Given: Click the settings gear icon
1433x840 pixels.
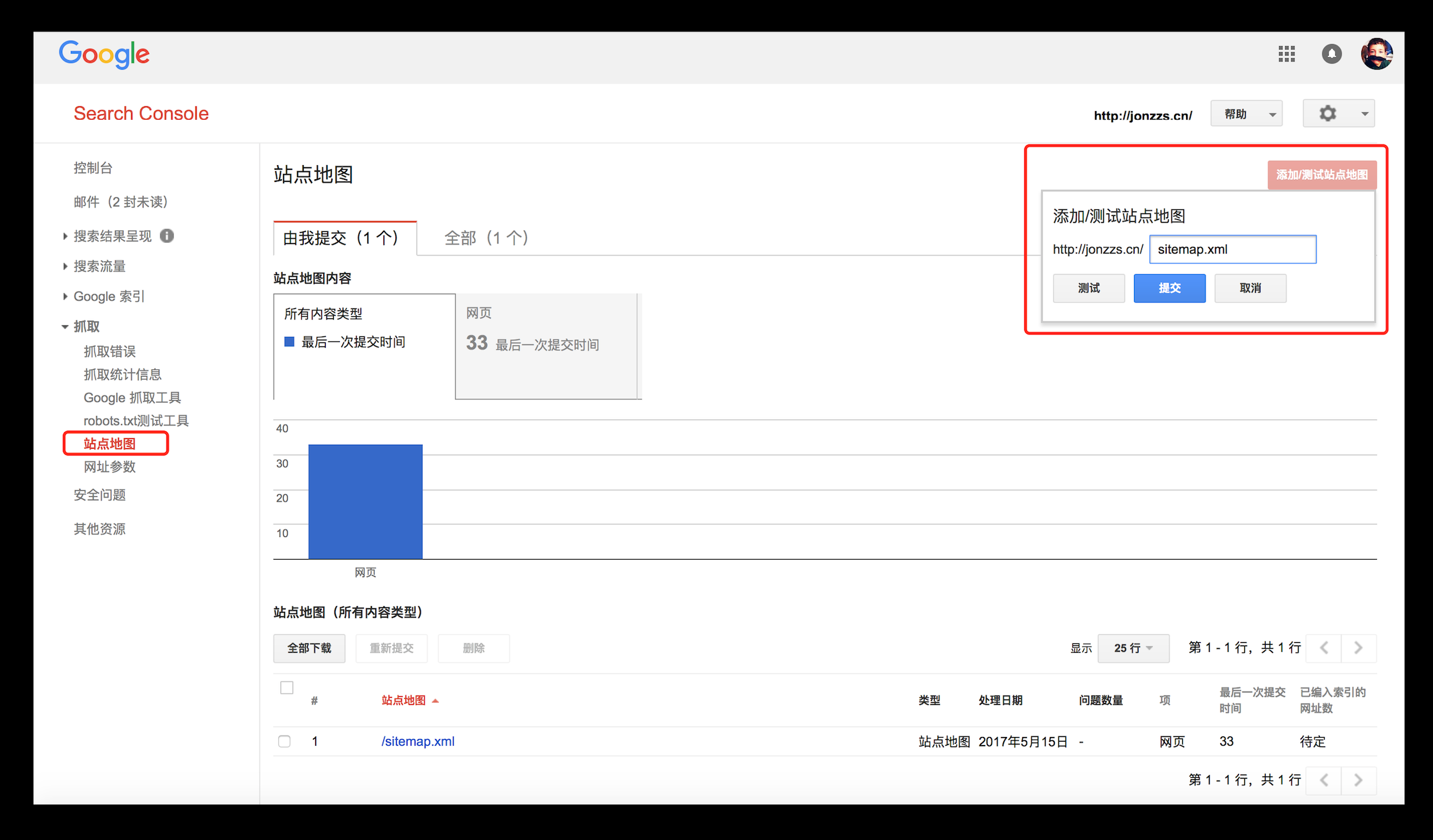Looking at the screenshot, I should click(1328, 114).
